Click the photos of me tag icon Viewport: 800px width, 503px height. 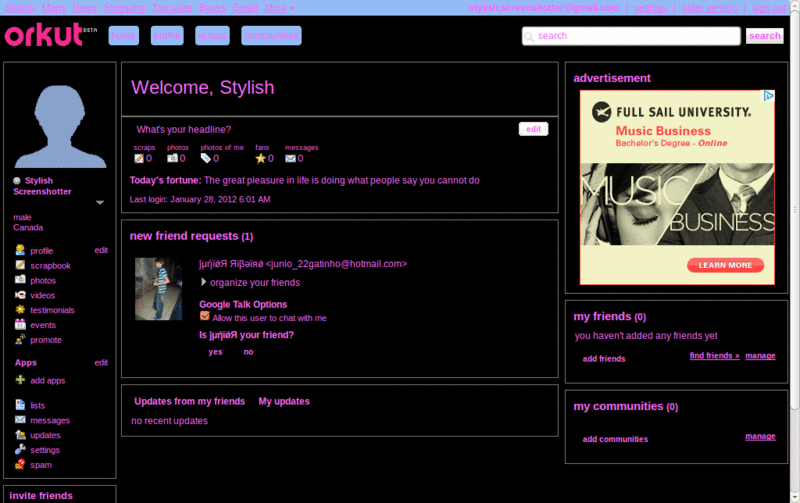pos(206,159)
